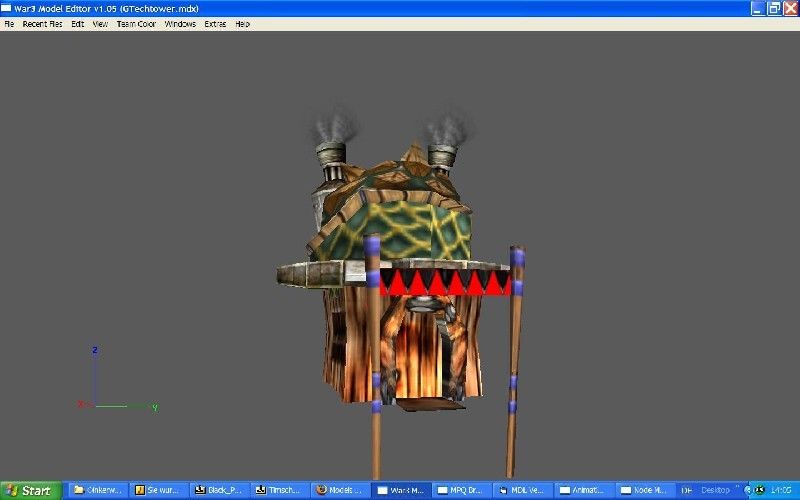Viewport: 800px width, 500px height.
Task: Click the Windows Start button
Action: (x=31, y=491)
